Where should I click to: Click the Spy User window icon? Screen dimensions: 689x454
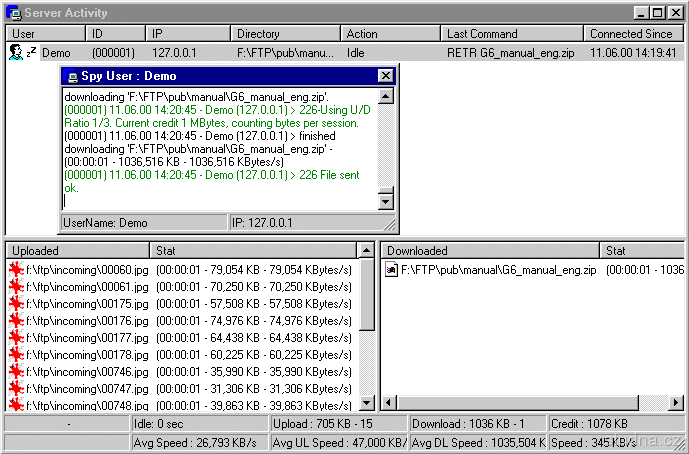tap(71, 76)
